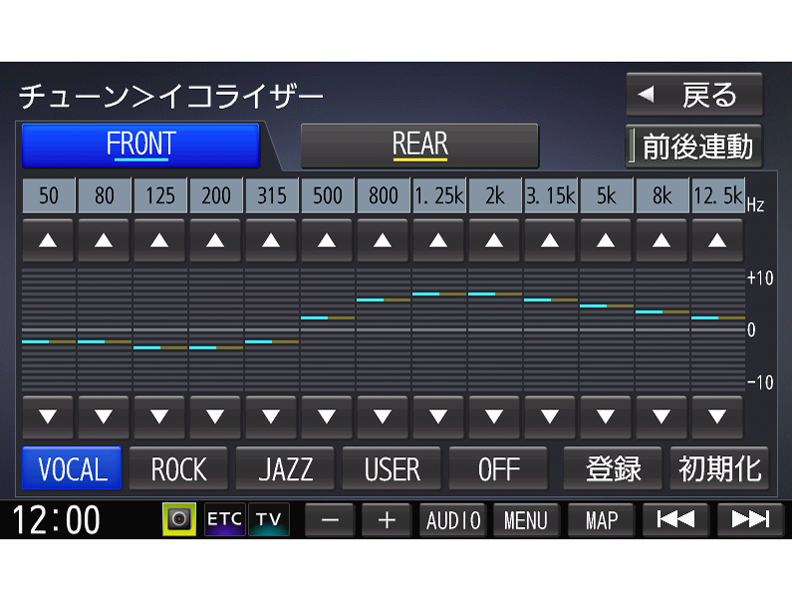
Task: Raise the 50 Hz band with up arrow
Action: point(49,241)
